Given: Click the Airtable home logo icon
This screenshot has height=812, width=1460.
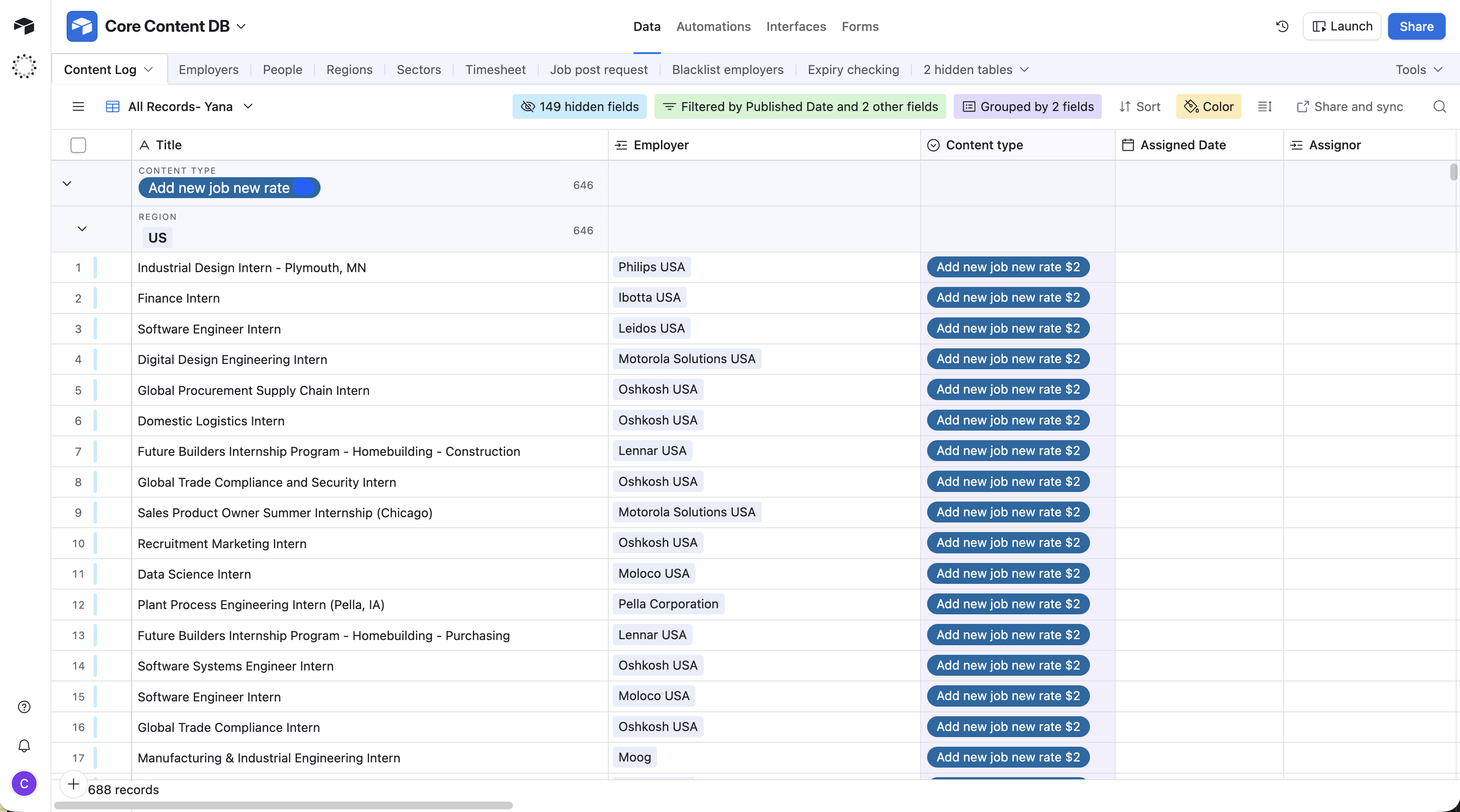Looking at the screenshot, I should click(24, 26).
